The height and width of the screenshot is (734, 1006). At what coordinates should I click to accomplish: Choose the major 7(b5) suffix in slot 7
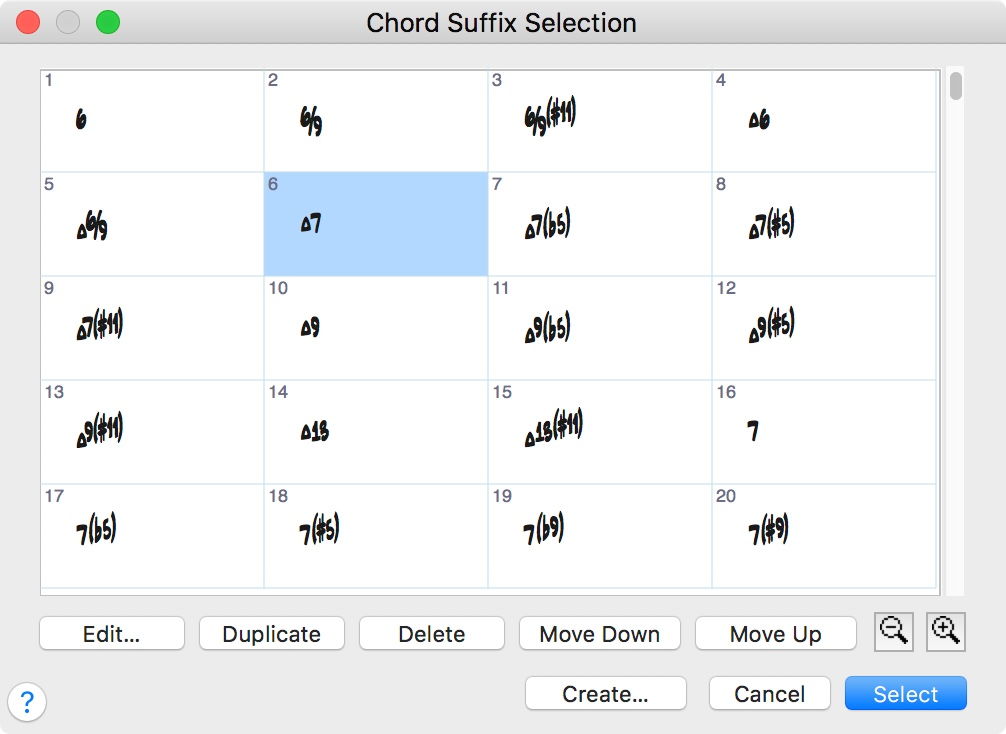pyautogui.click(x=600, y=224)
